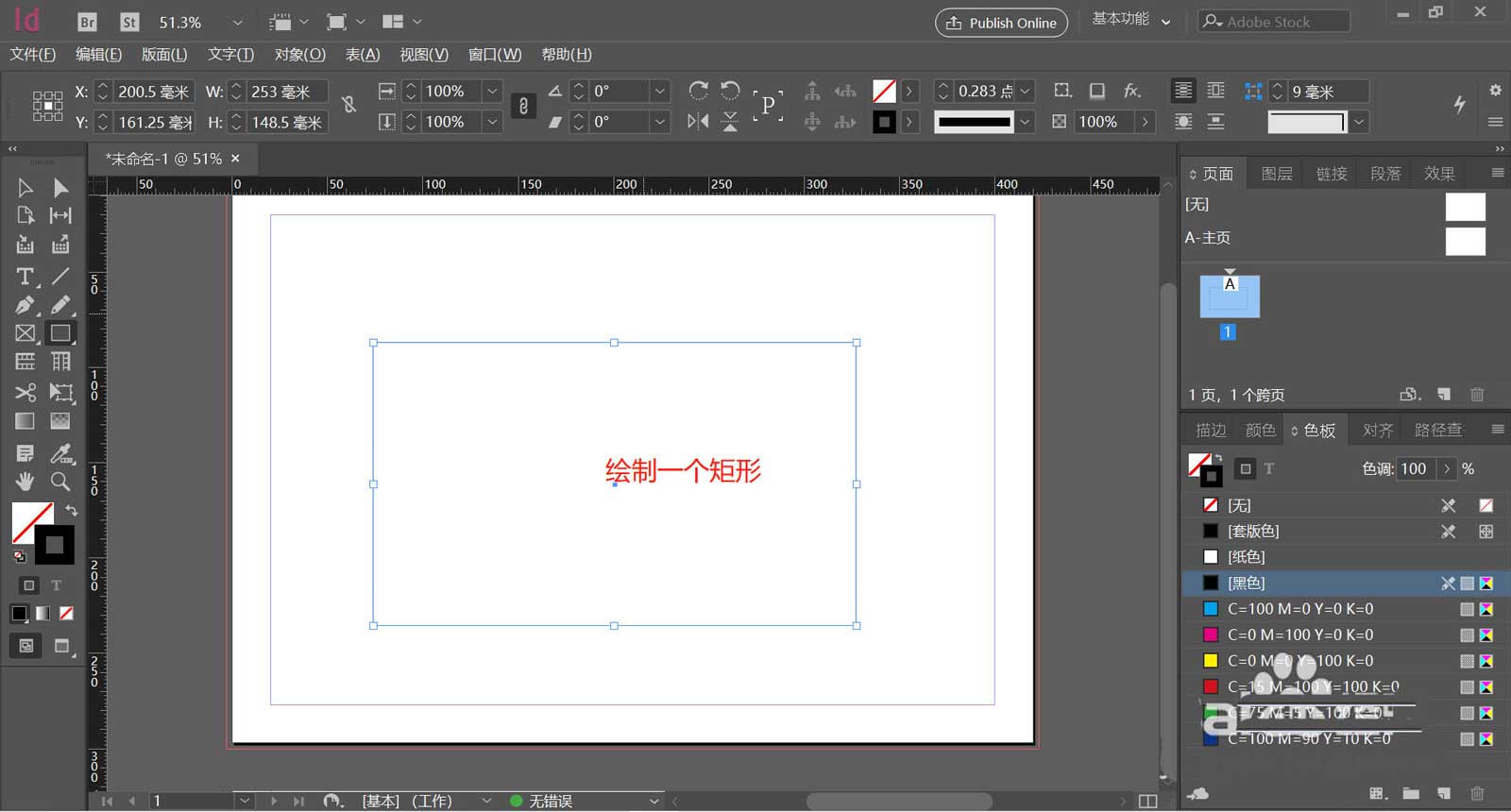Choose the Scissors tool
Screen dimensions: 1511x812
coord(25,392)
